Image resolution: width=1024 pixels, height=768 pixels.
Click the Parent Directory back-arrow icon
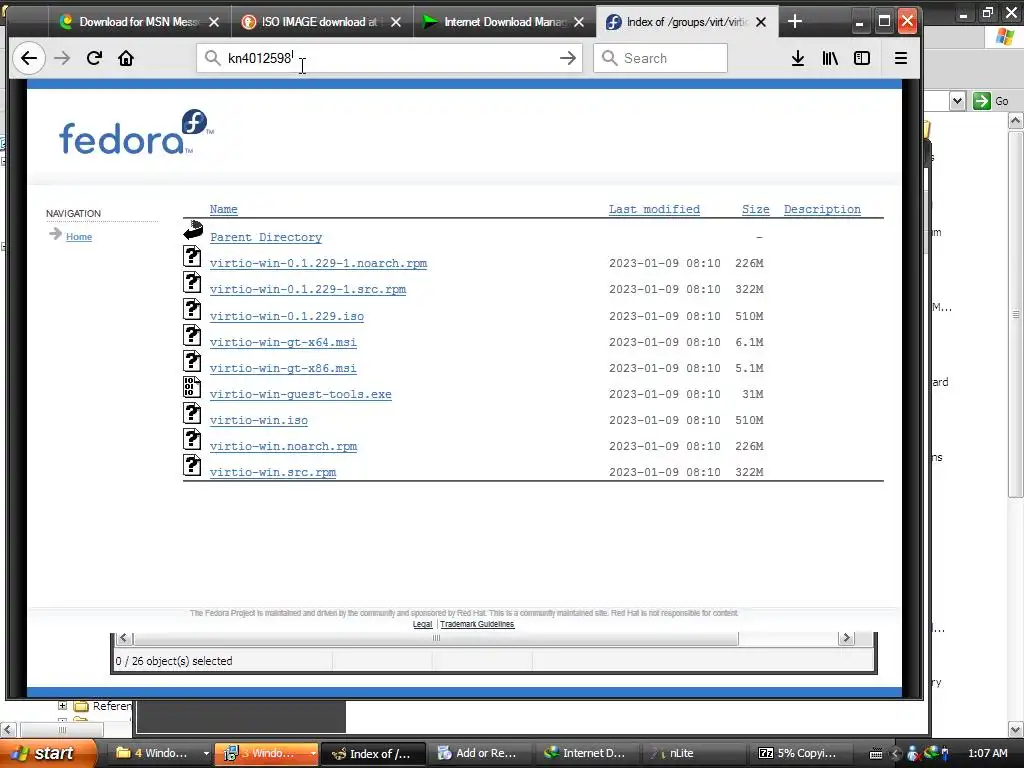click(x=193, y=231)
